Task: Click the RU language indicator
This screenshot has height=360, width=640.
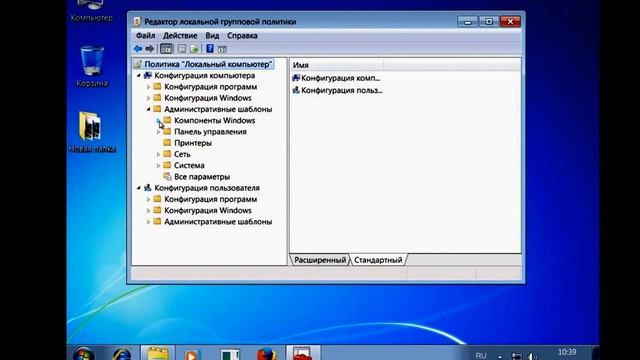Action: click(x=481, y=356)
